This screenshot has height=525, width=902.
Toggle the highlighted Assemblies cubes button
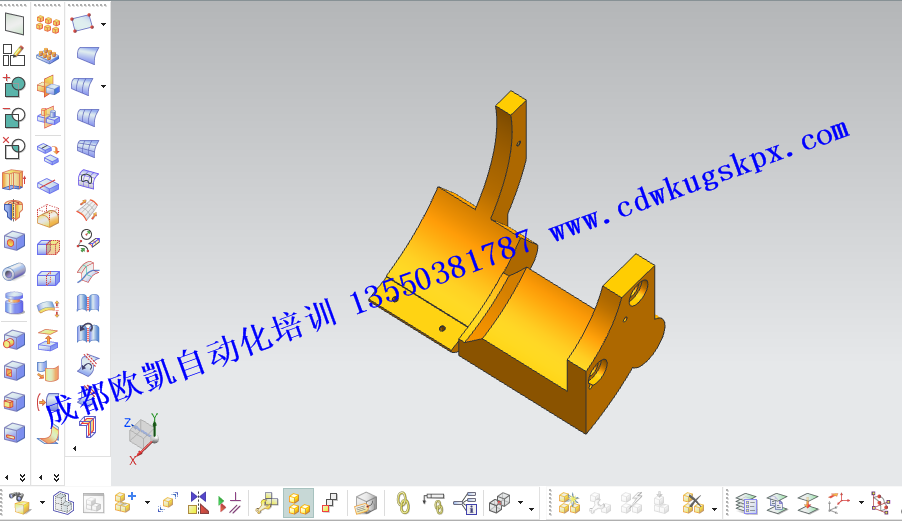point(299,503)
